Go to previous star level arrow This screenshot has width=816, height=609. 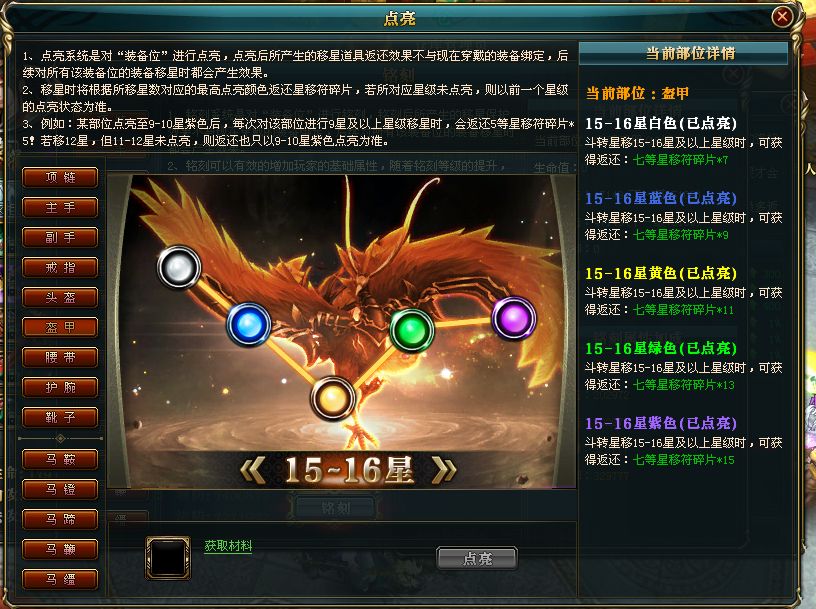pos(253,470)
